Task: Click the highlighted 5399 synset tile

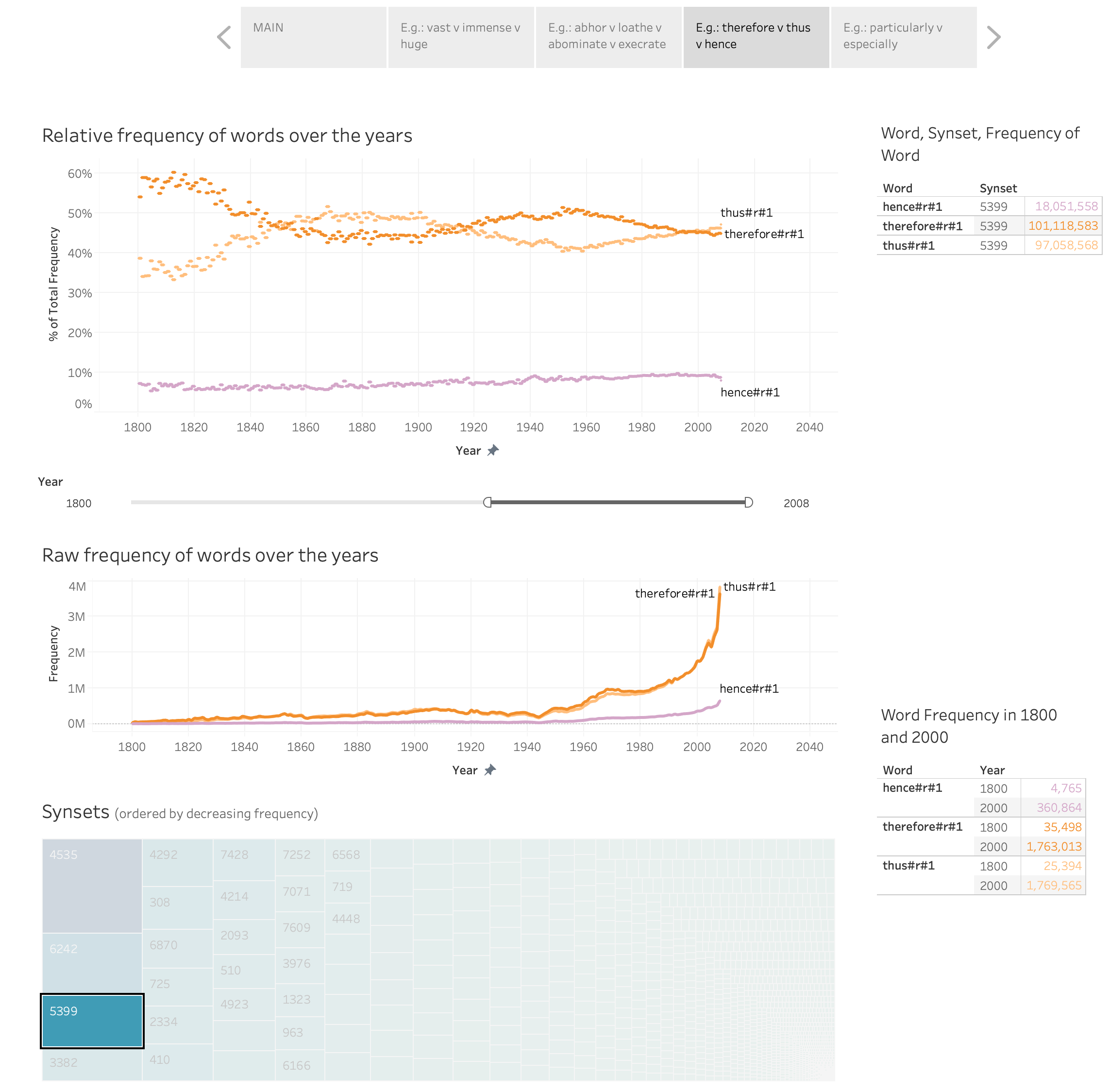Action: click(x=92, y=1021)
